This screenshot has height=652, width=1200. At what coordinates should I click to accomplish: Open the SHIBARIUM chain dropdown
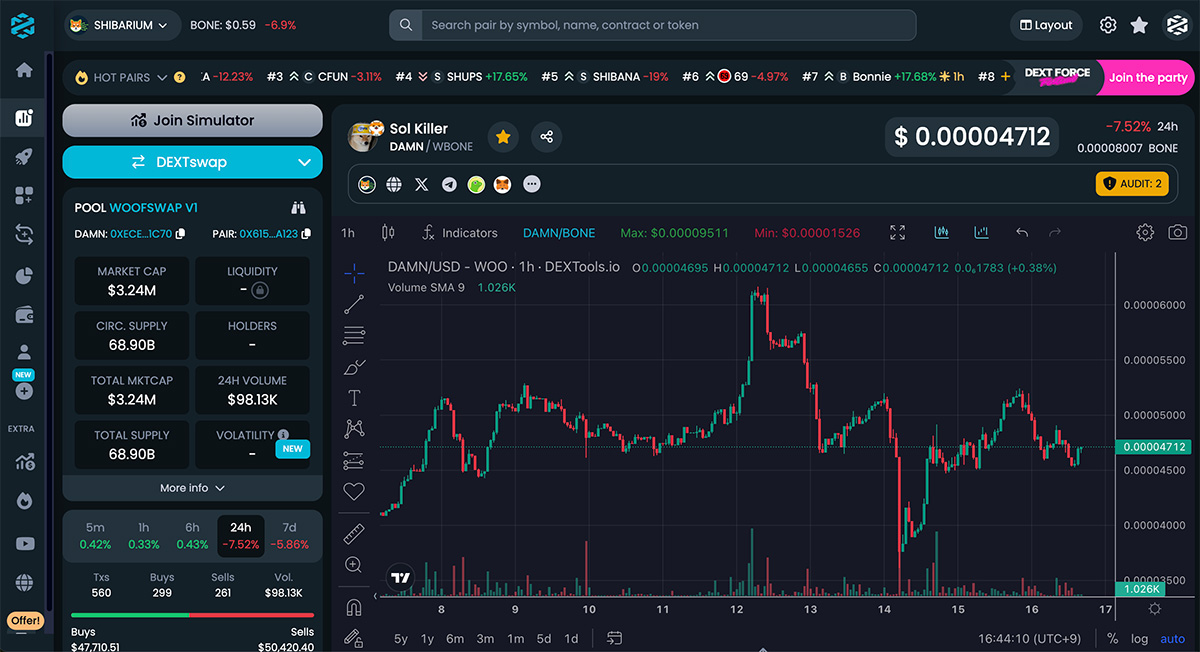click(x=122, y=25)
